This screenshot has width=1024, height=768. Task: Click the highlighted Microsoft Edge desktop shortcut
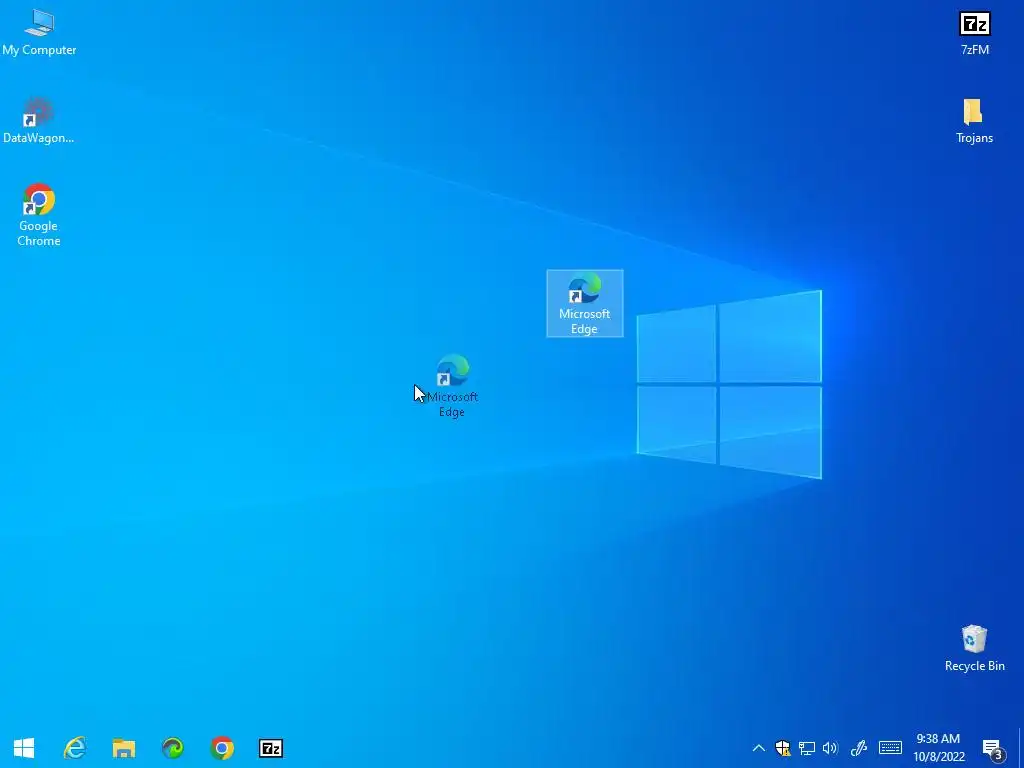pyautogui.click(x=584, y=304)
